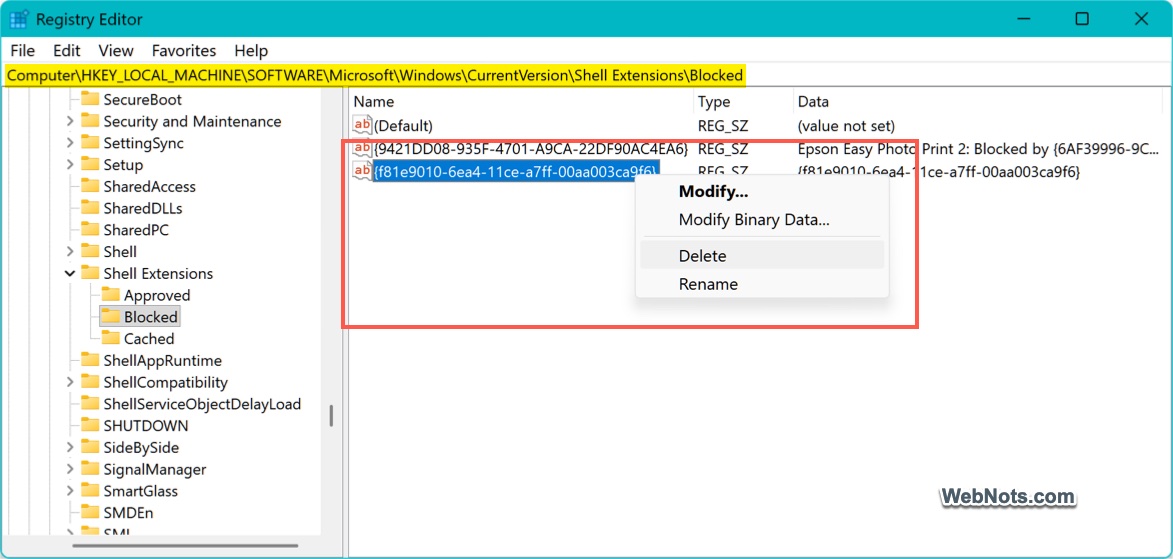The image size is (1173, 559).
Task: Click the Shell key folder icon
Action: (90, 251)
